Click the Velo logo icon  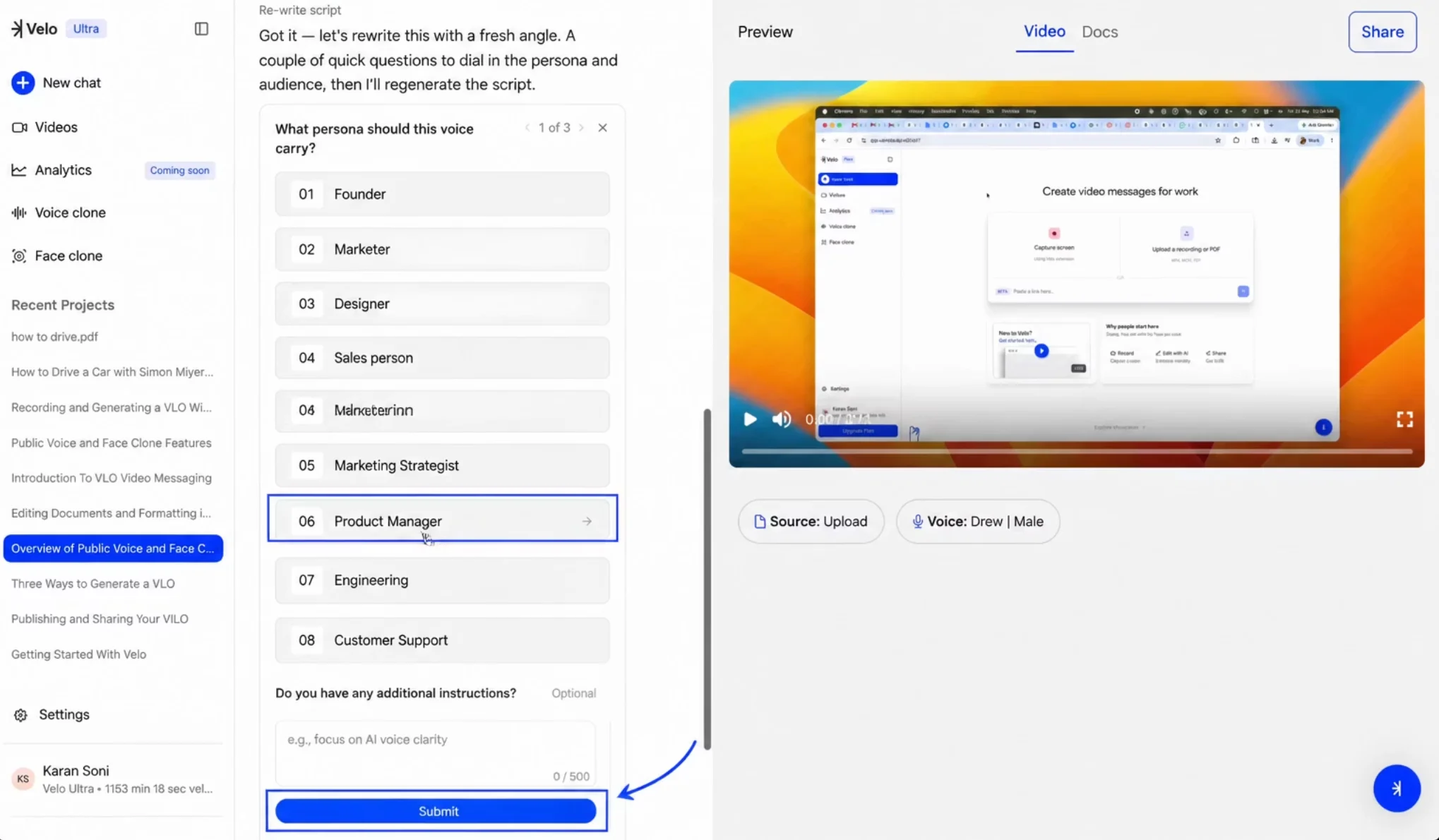point(17,28)
